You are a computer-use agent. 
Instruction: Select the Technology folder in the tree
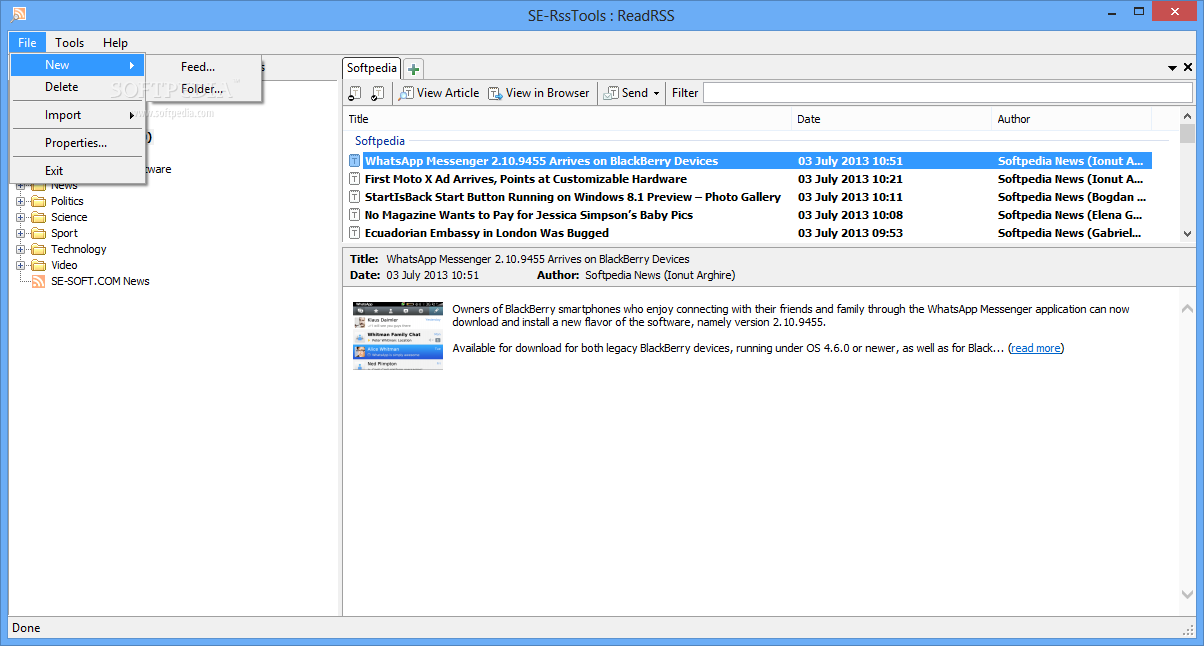click(78, 249)
